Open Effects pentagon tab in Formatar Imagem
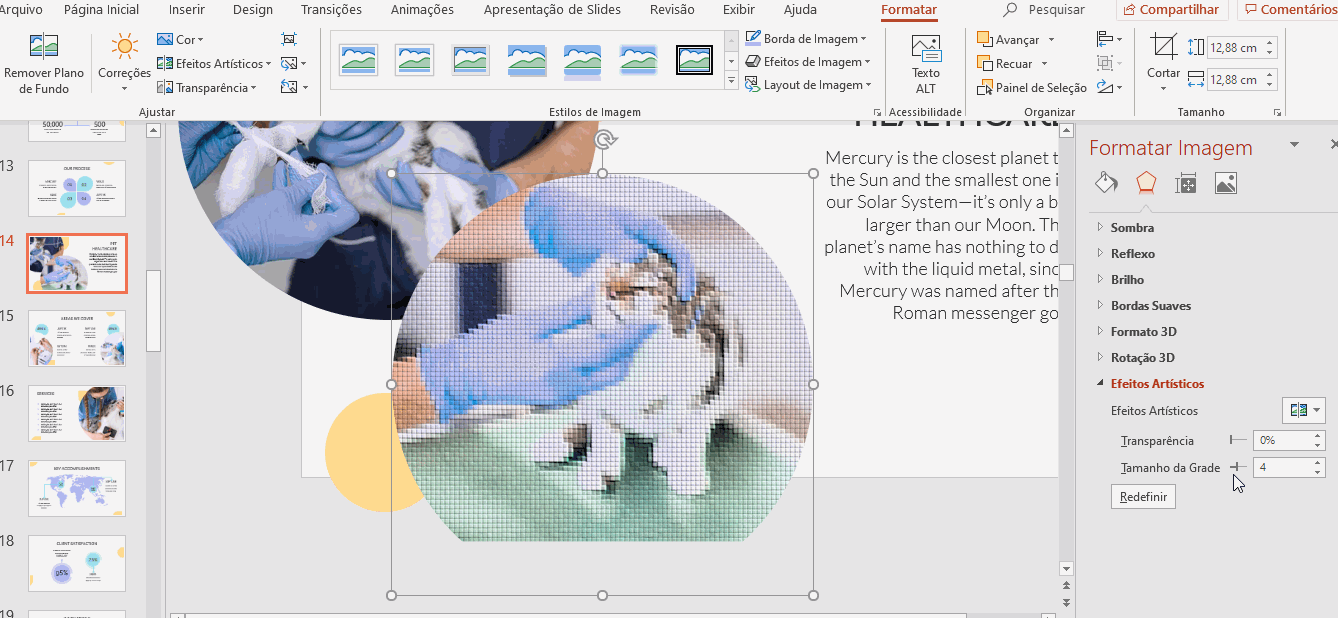The width and height of the screenshot is (1338, 618). pos(1146,182)
